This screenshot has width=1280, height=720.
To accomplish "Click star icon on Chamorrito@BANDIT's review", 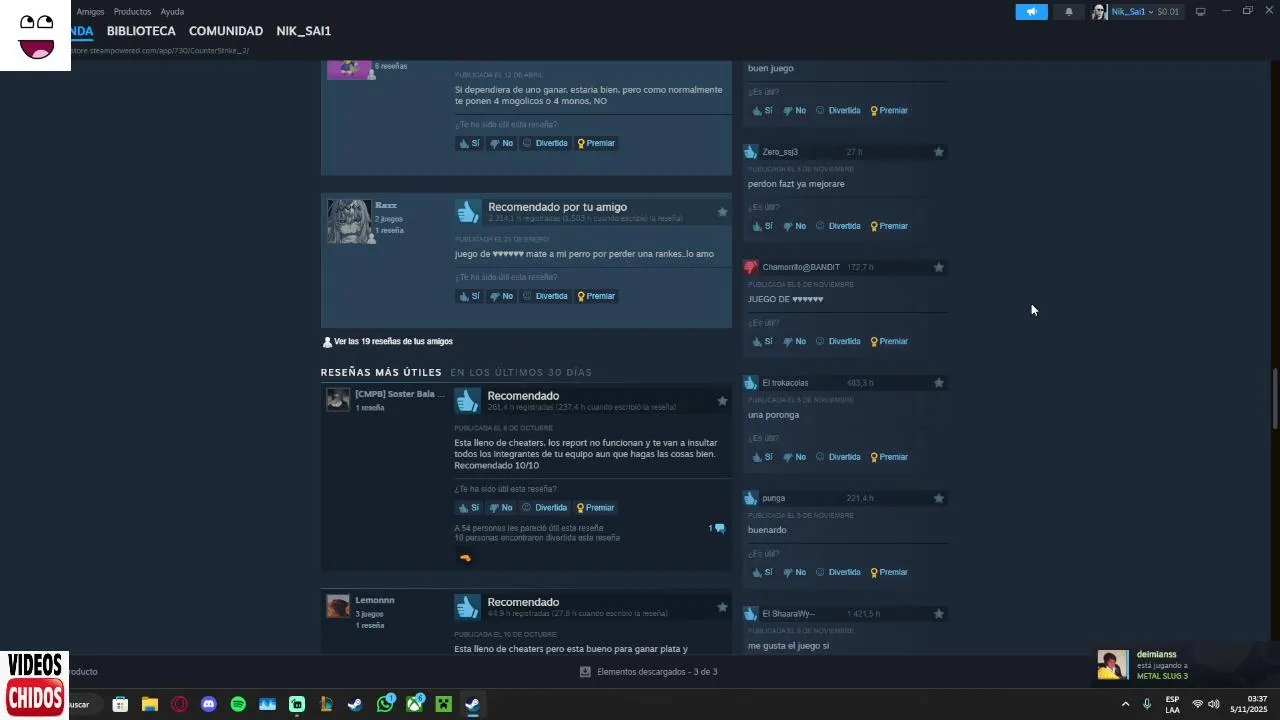I will (938, 267).
